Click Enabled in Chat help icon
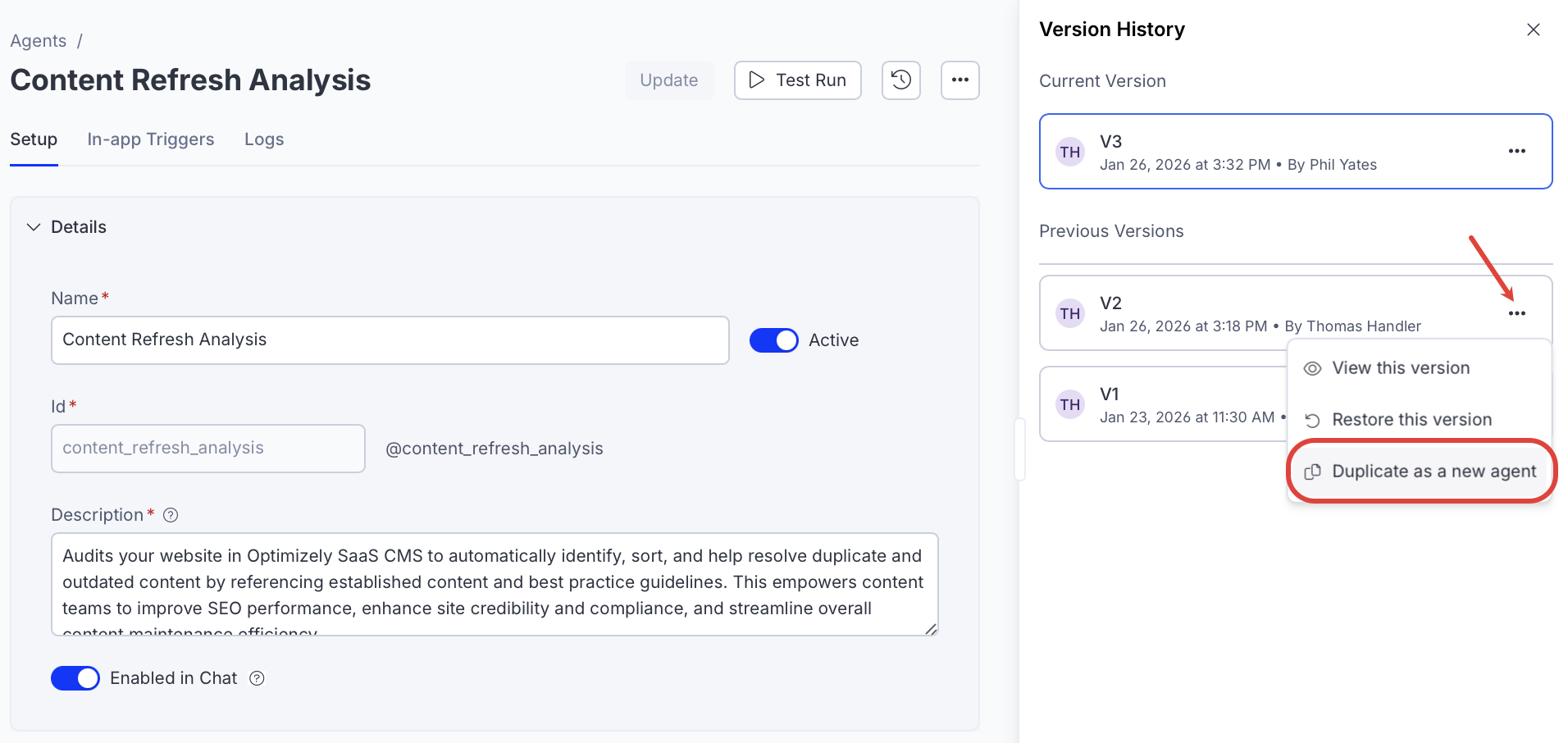1568x743 pixels. 257,678
